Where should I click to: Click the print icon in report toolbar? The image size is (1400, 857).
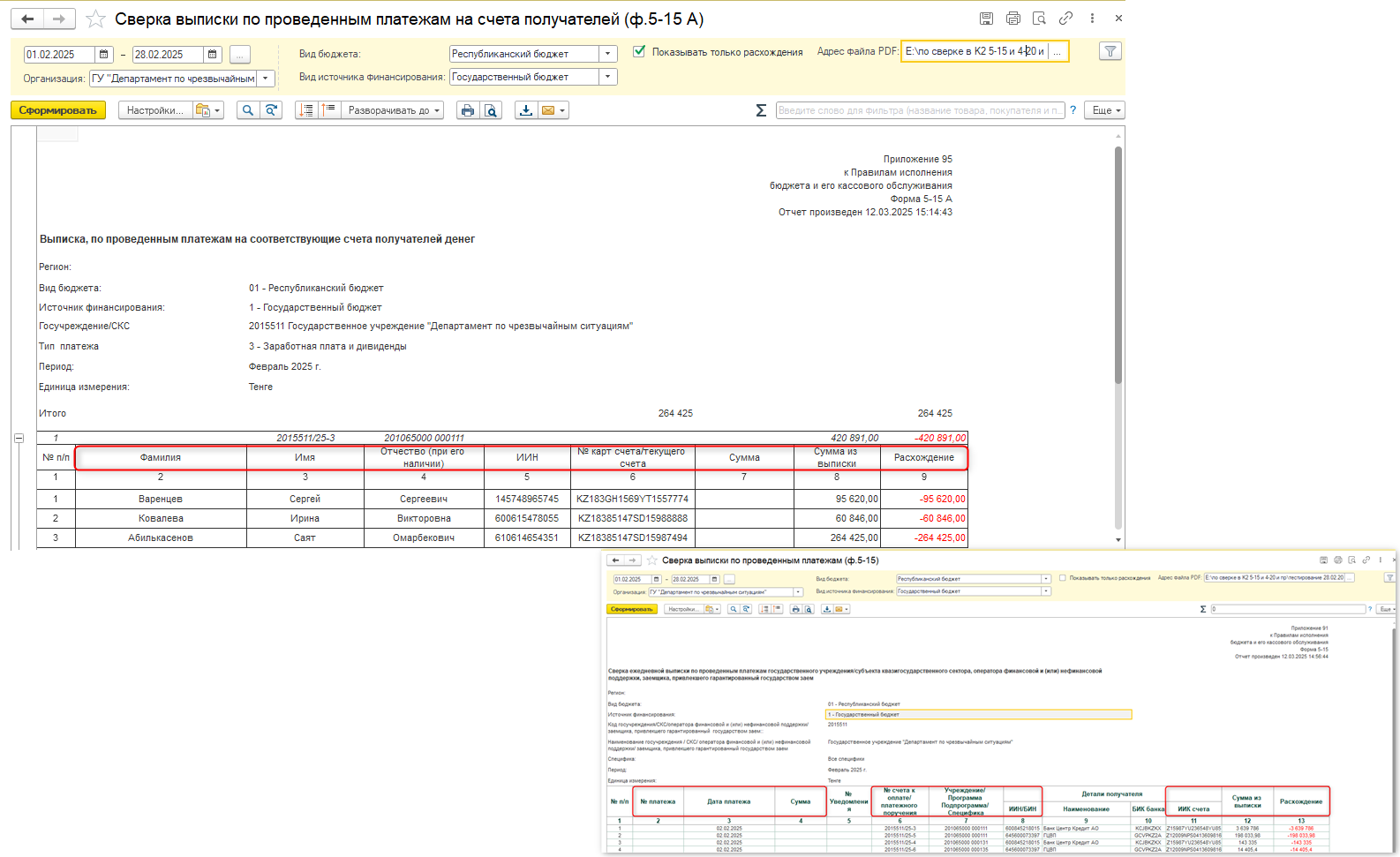pyautogui.click(x=468, y=110)
